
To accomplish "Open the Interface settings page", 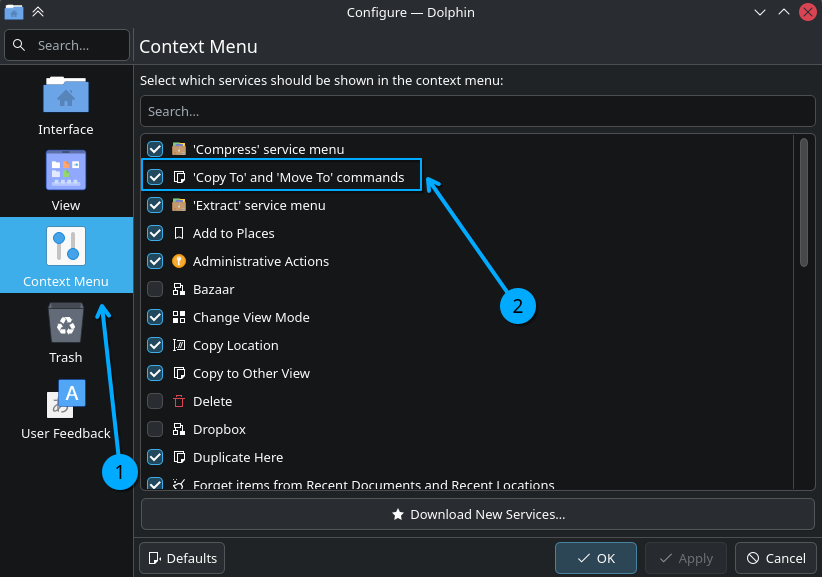I will (66, 106).
